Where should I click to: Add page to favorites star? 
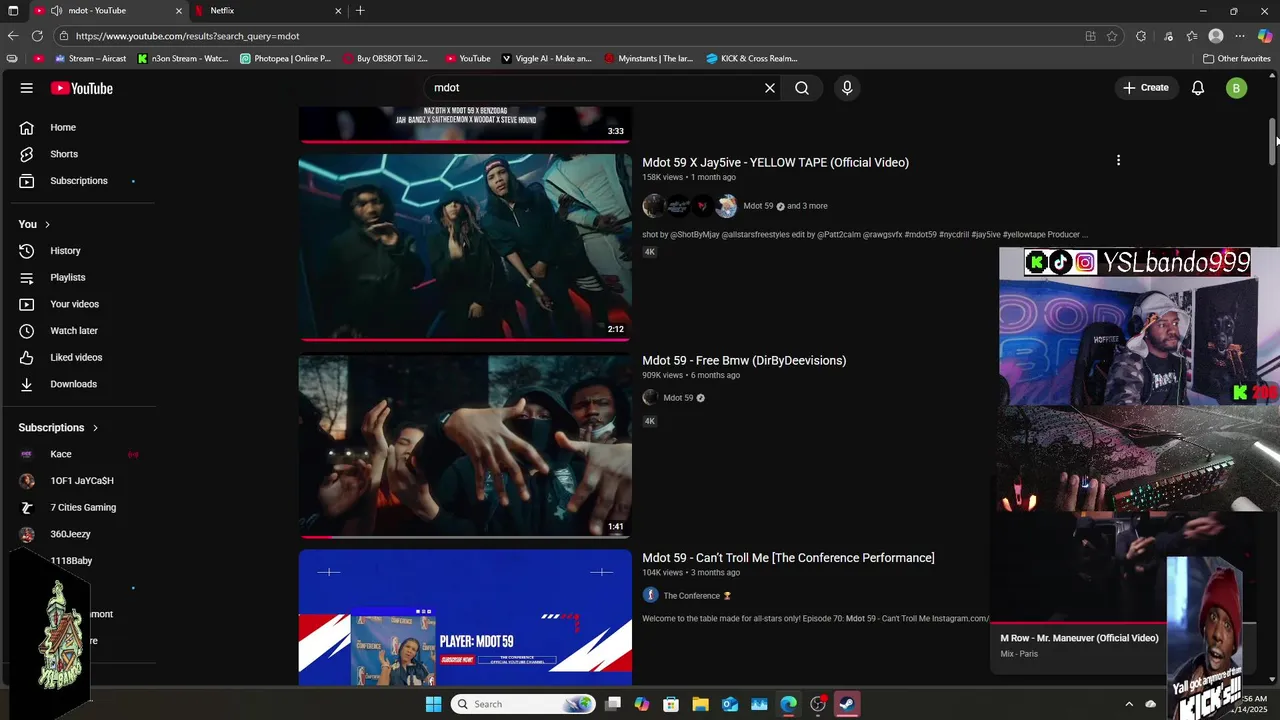click(x=1112, y=36)
